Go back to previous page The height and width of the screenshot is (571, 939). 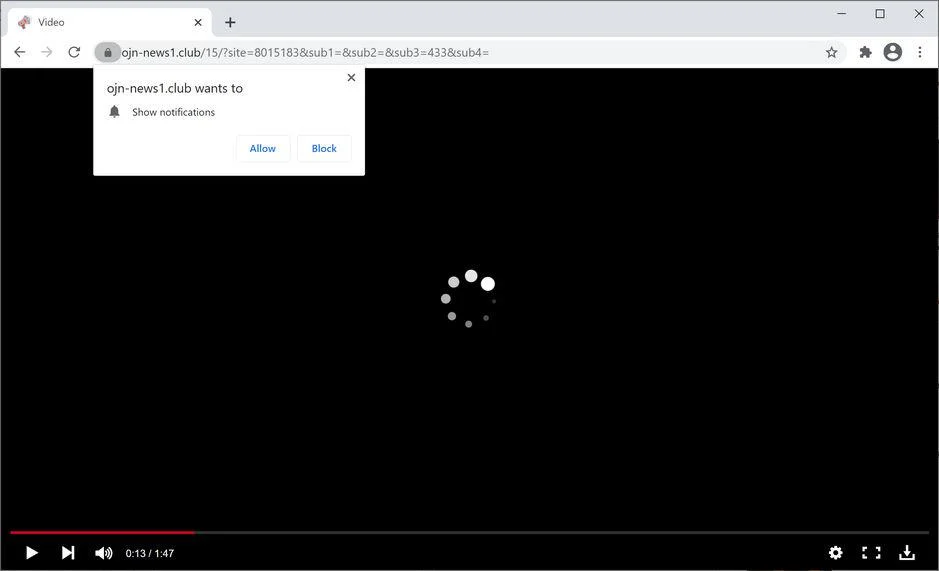pos(20,52)
